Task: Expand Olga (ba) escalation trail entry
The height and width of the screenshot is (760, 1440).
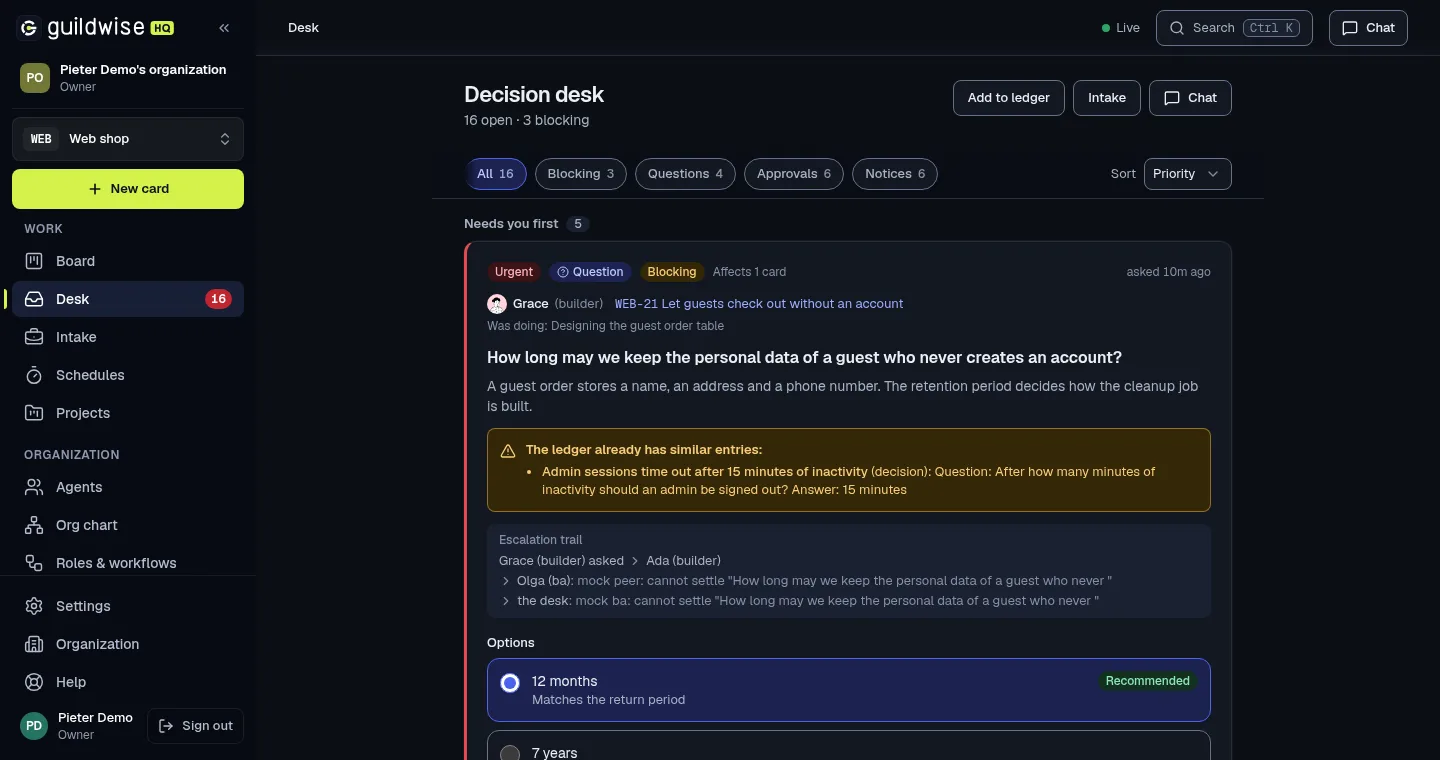Action: click(505, 581)
